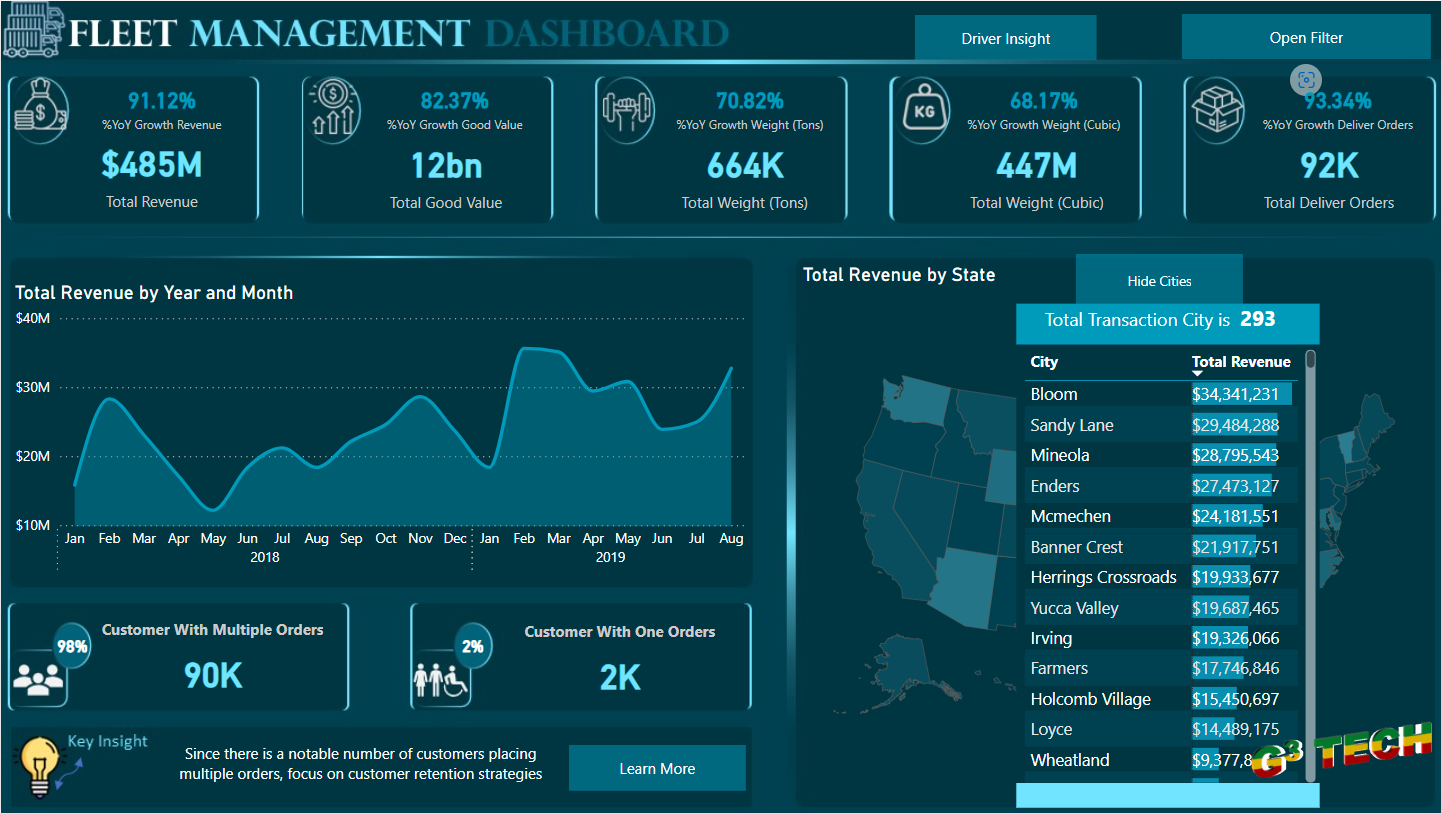The width and height of the screenshot is (1441, 814).
Task: Click the 12bn Total Good Value figure
Action: [446, 164]
